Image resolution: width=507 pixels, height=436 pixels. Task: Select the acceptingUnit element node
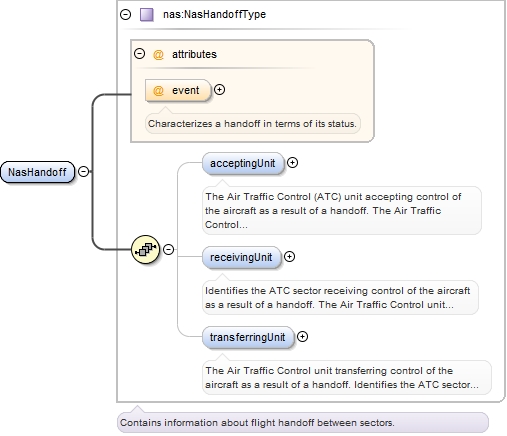coord(243,163)
